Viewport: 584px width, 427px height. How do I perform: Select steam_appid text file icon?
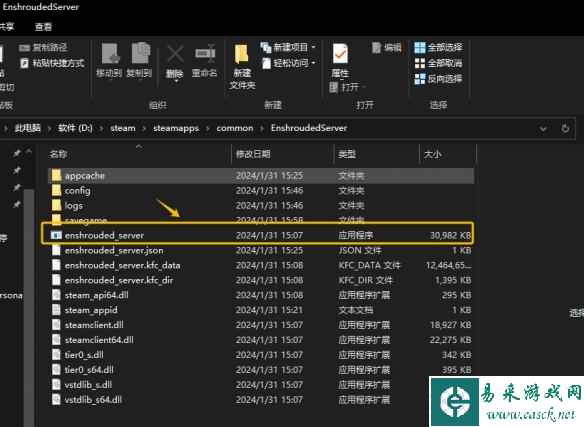(56, 310)
